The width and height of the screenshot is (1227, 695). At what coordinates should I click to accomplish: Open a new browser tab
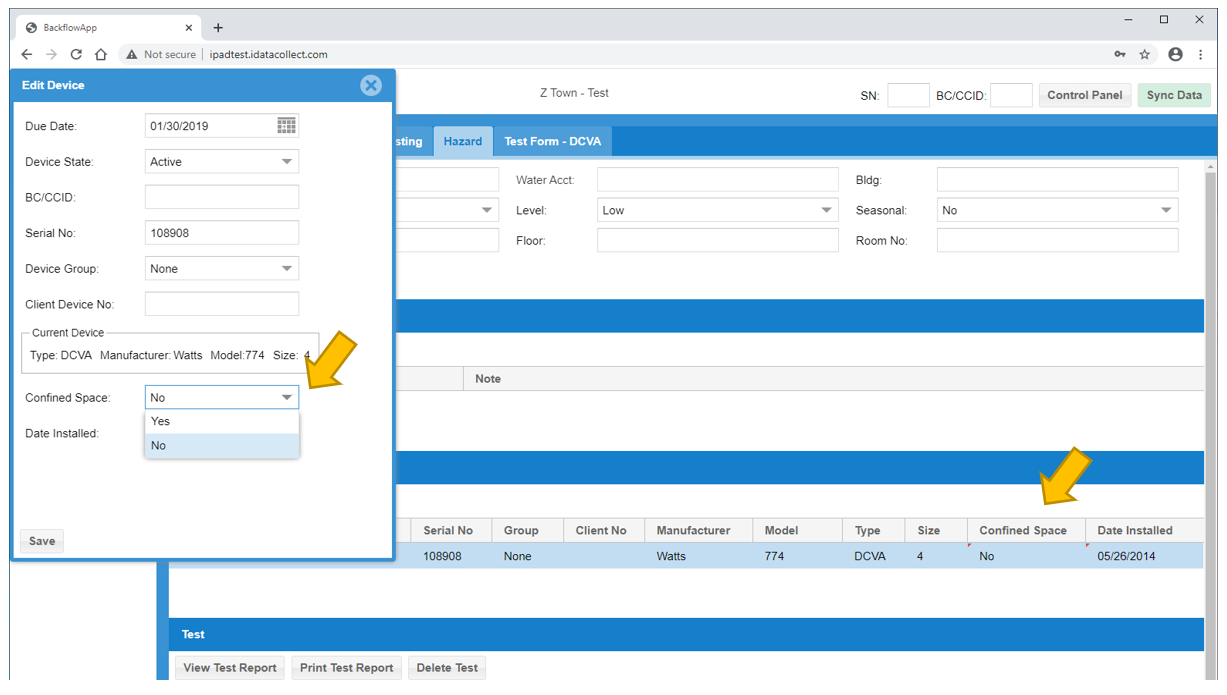[x=218, y=28]
